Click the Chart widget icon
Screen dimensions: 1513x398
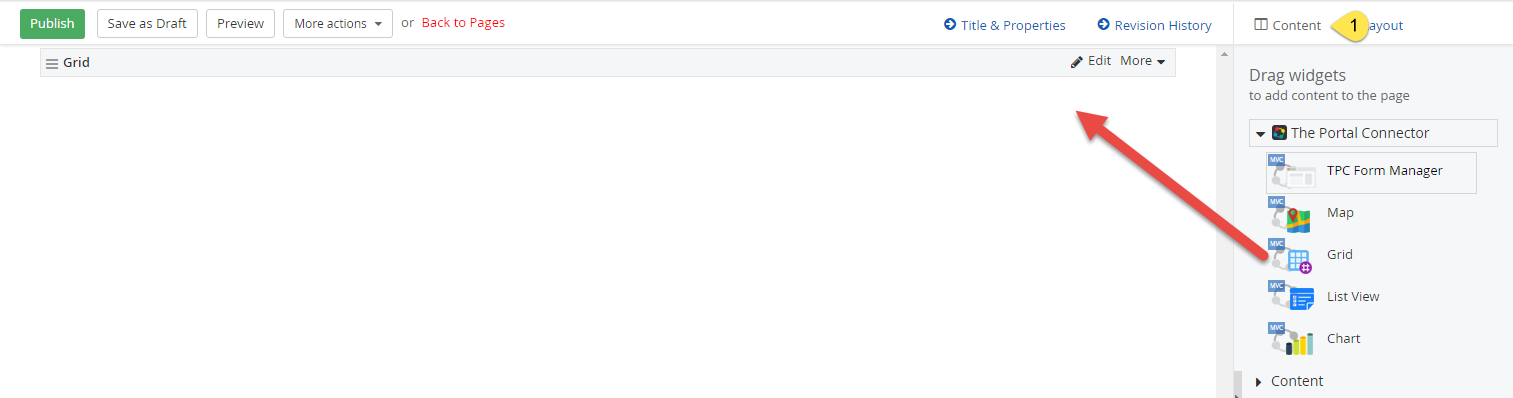tap(1292, 340)
